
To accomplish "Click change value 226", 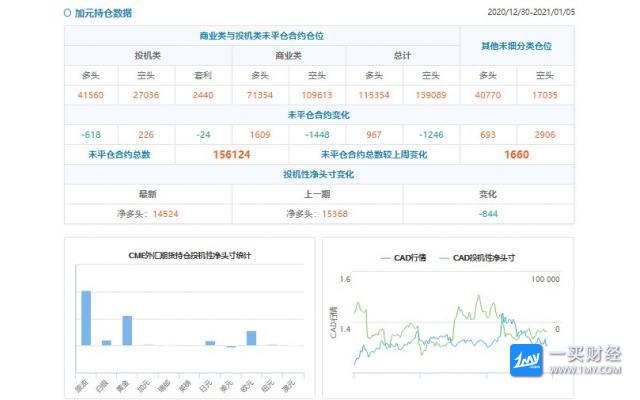I will [146, 135].
